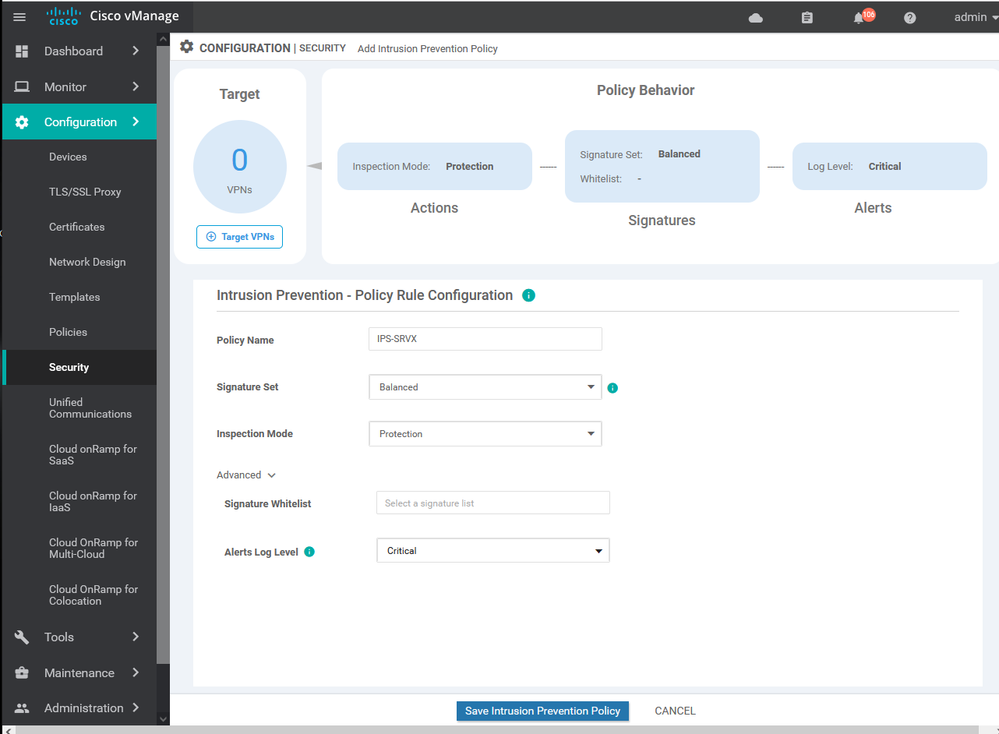This screenshot has height=734, width=999.
Task: Click Add Intrusion Prevention Policy text
Action: [428, 48]
